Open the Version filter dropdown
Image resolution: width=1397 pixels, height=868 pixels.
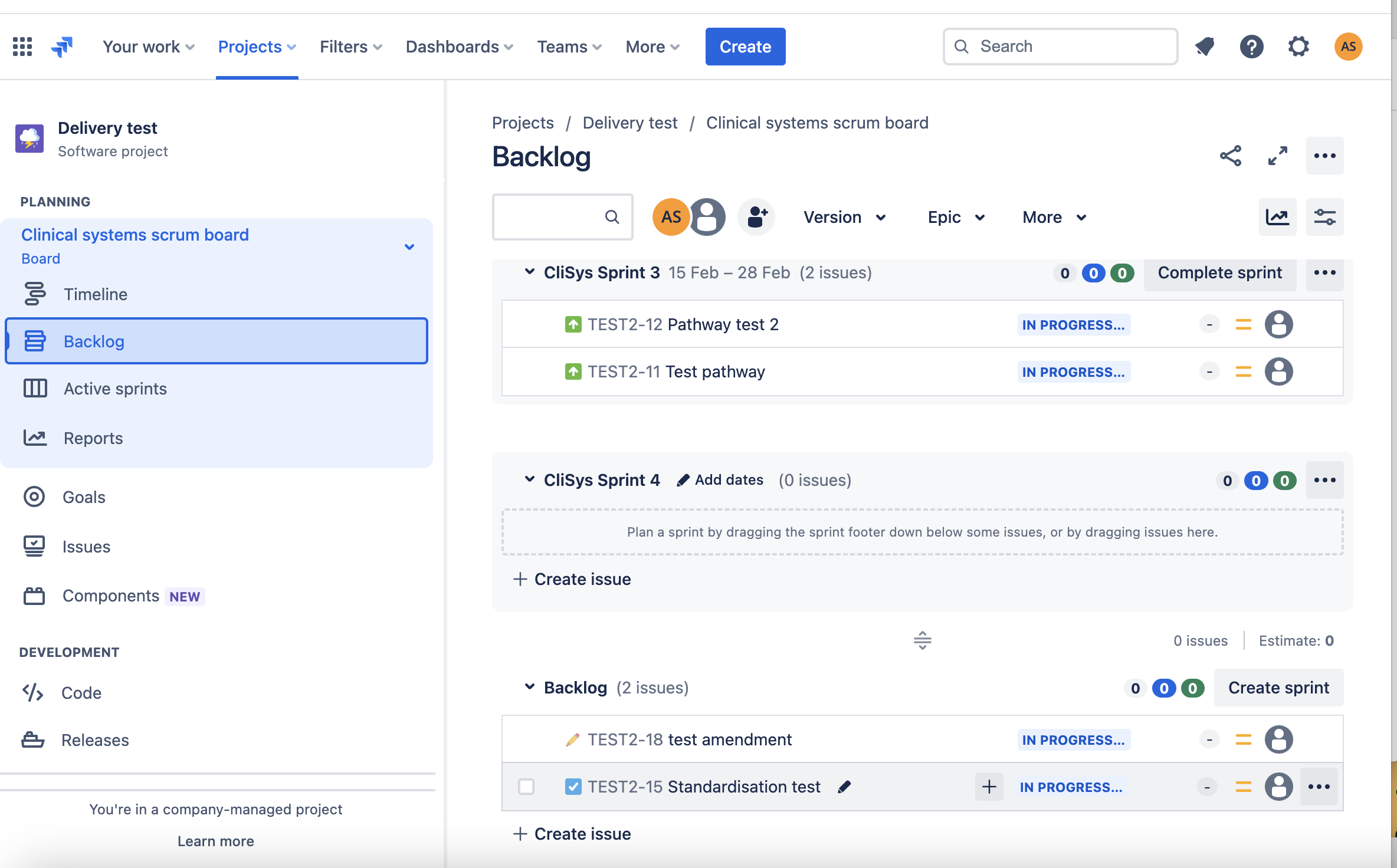coord(844,218)
